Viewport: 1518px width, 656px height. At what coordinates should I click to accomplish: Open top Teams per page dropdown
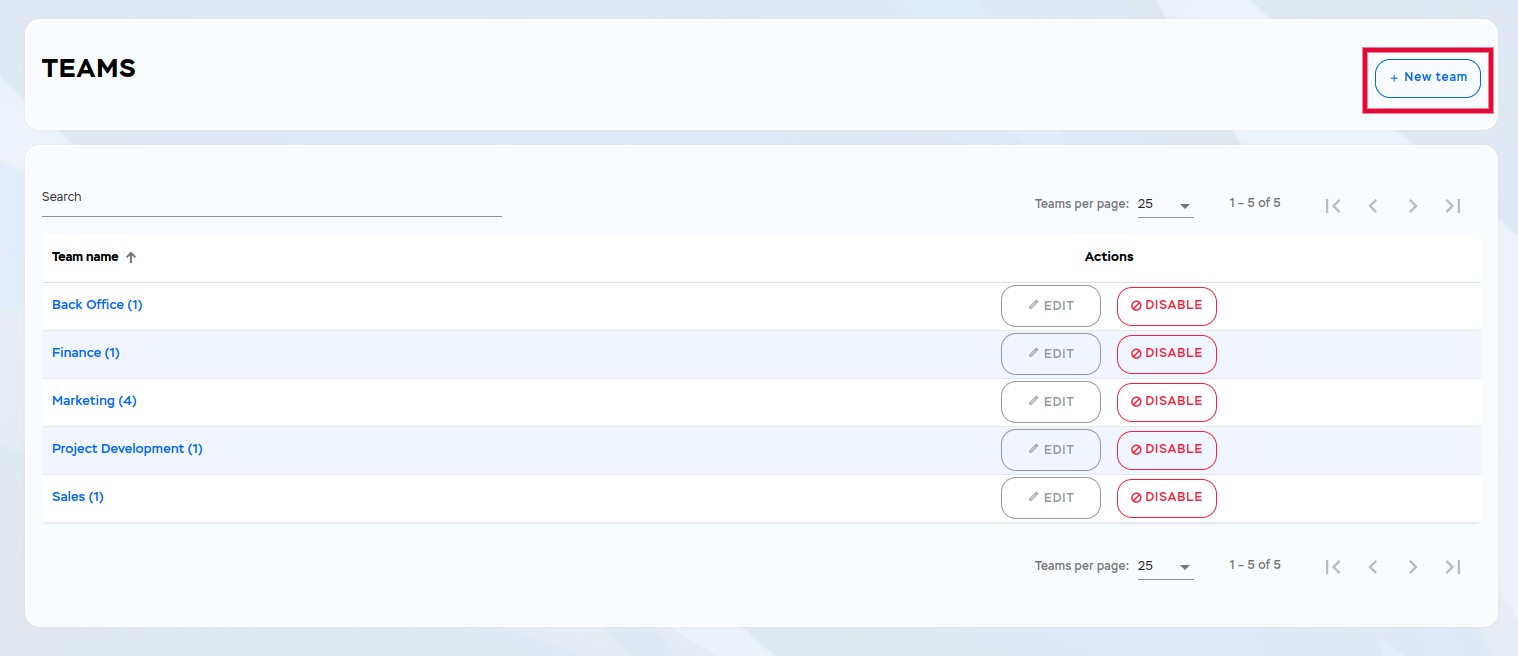(1165, 205)
